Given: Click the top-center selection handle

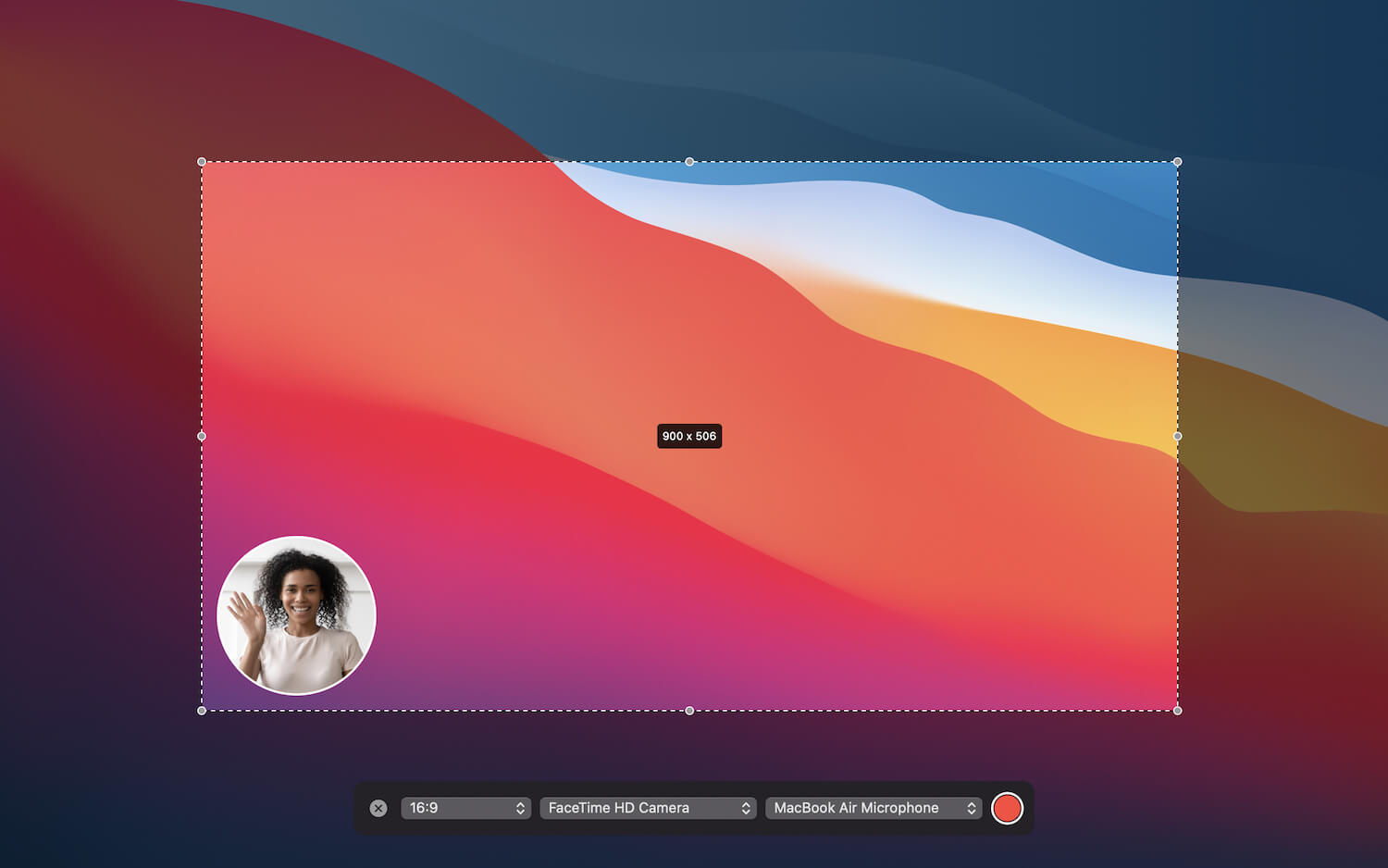Looking at the screenshot, I should click(689, 162).
